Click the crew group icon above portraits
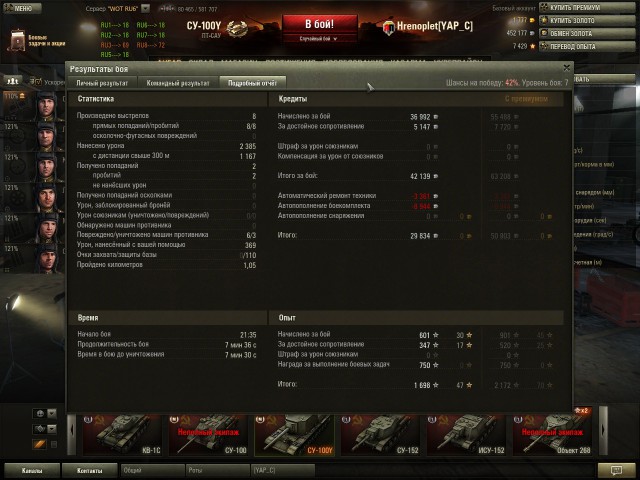This screenshot has width=640, height=480. tap(13, 81)
